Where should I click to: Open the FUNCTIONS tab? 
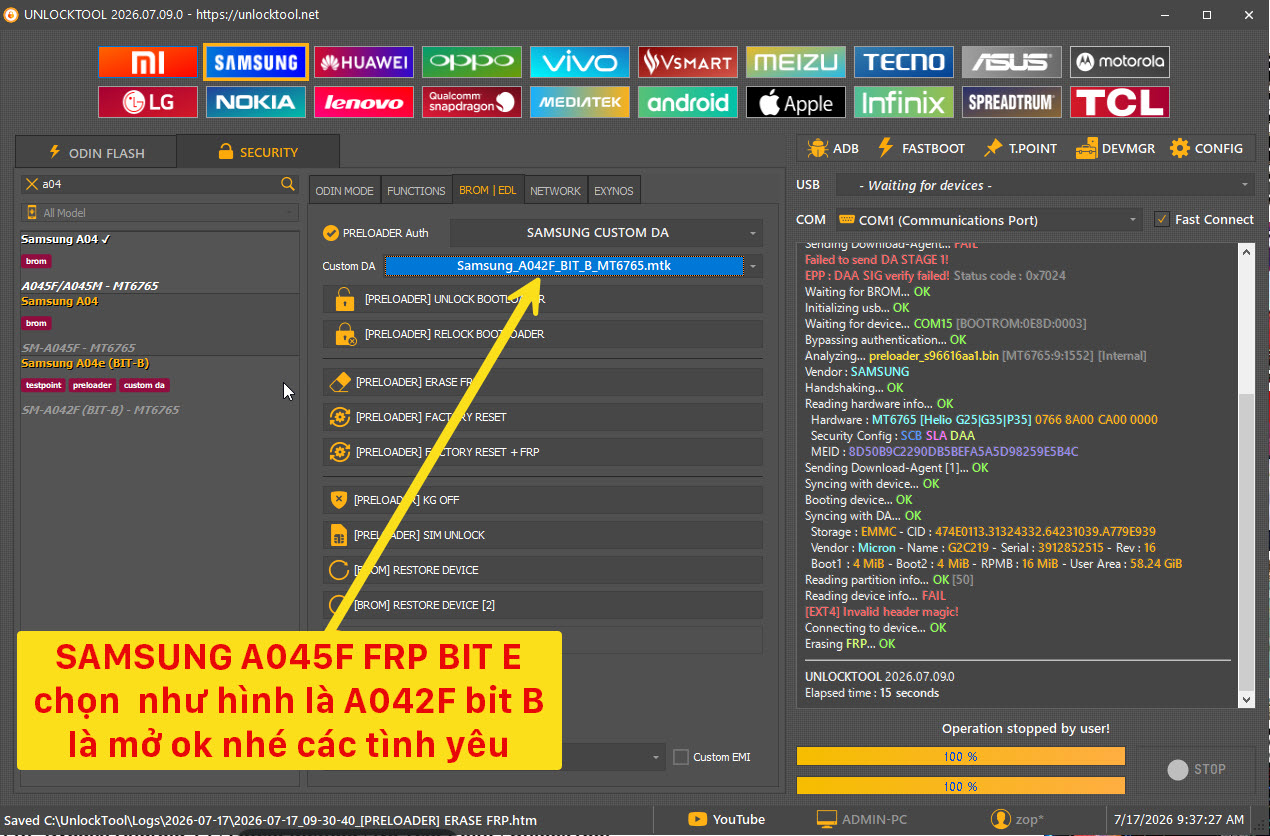click(x=416, y=190)
